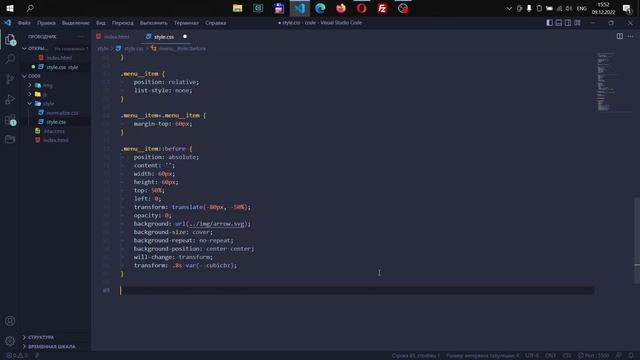Click the notifications bell in the status bar
This screenshot has width=640, height=360.
pyautogui.click(x=631, y=356)
